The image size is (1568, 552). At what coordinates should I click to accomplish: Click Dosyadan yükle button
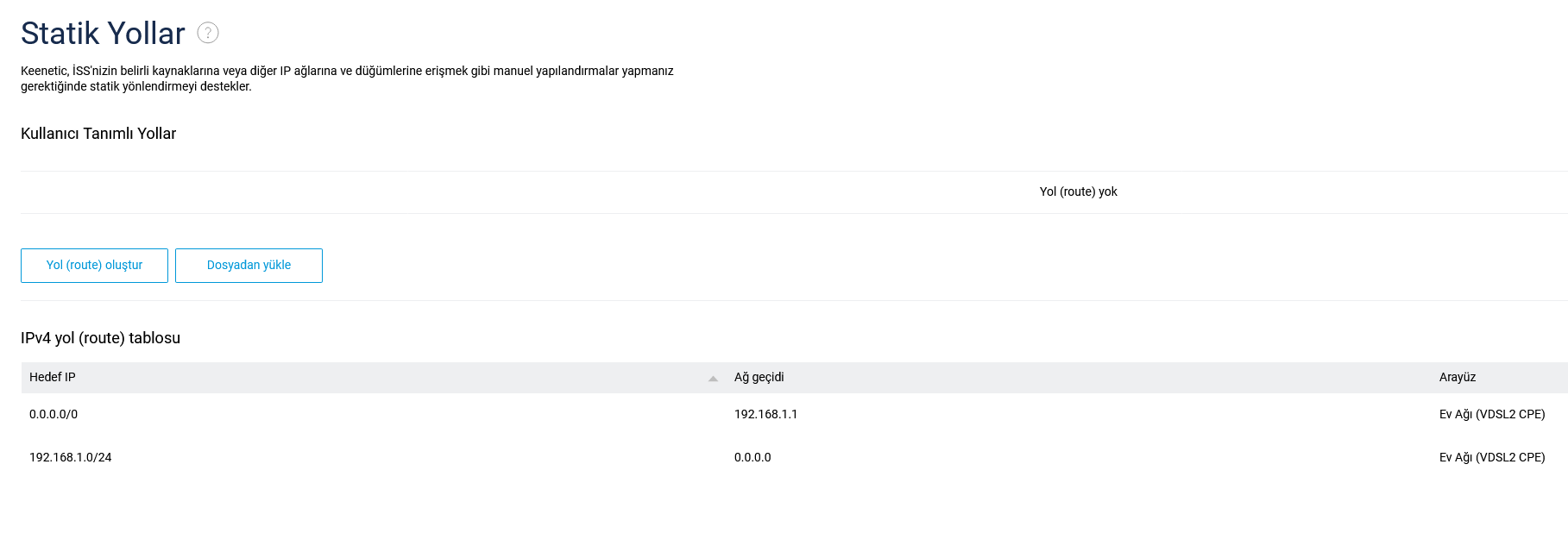[x=249, y=266]
